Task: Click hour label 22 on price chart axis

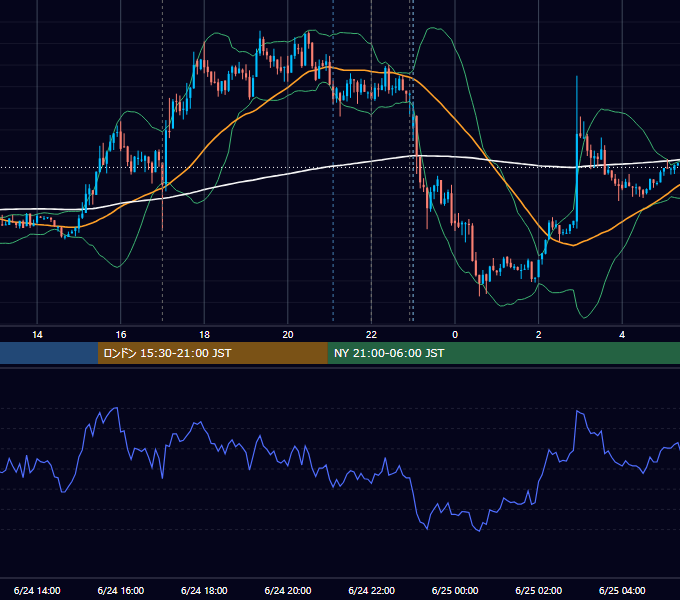Action: [371, 334]
